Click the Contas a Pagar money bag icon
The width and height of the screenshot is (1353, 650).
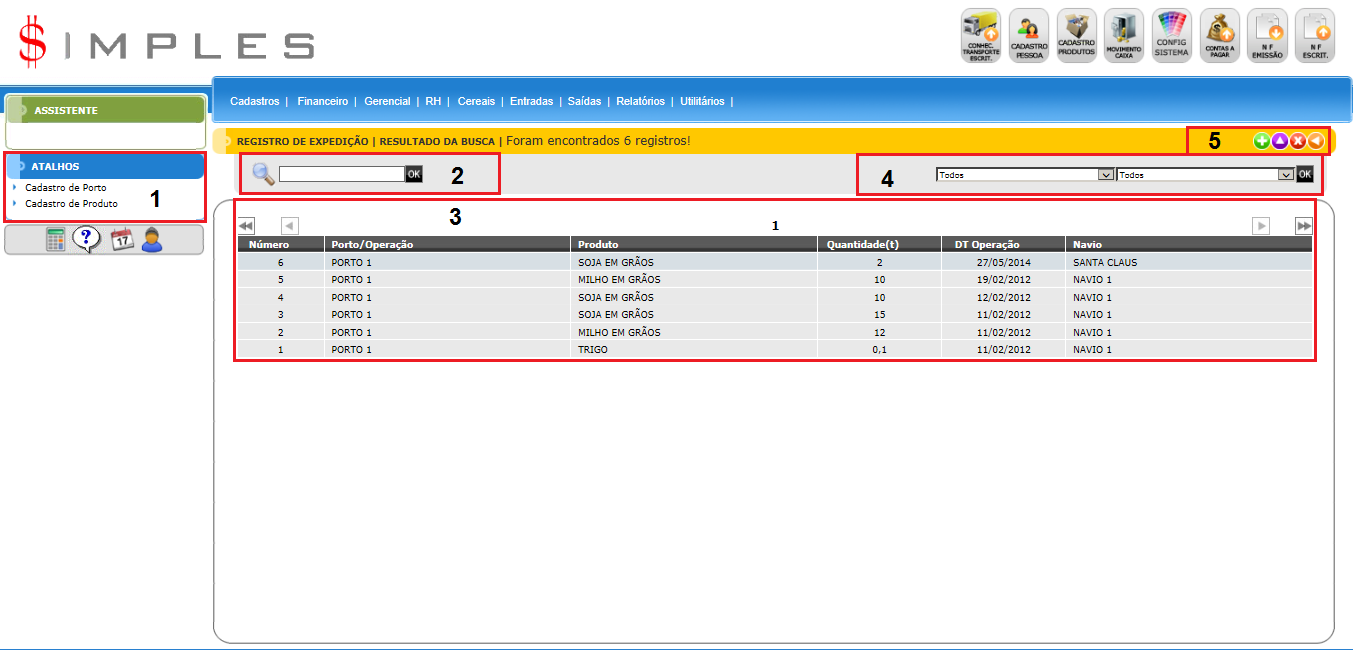coord(1219,36)
